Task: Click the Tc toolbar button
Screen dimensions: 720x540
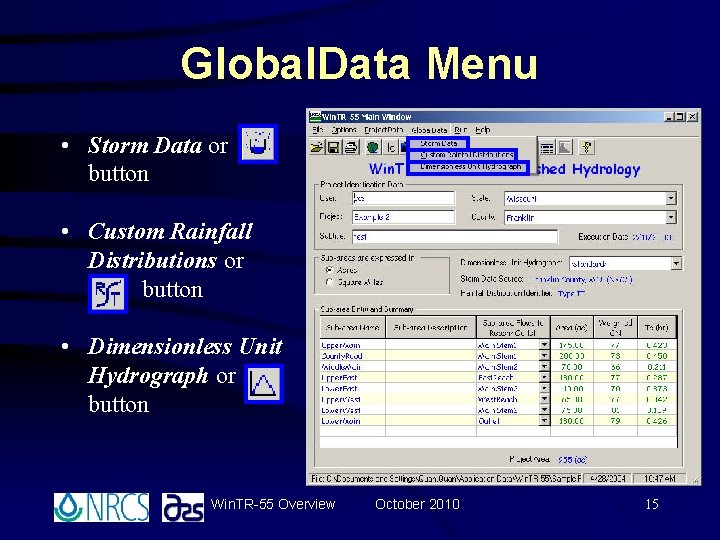Action: click(x=390, y=147)
